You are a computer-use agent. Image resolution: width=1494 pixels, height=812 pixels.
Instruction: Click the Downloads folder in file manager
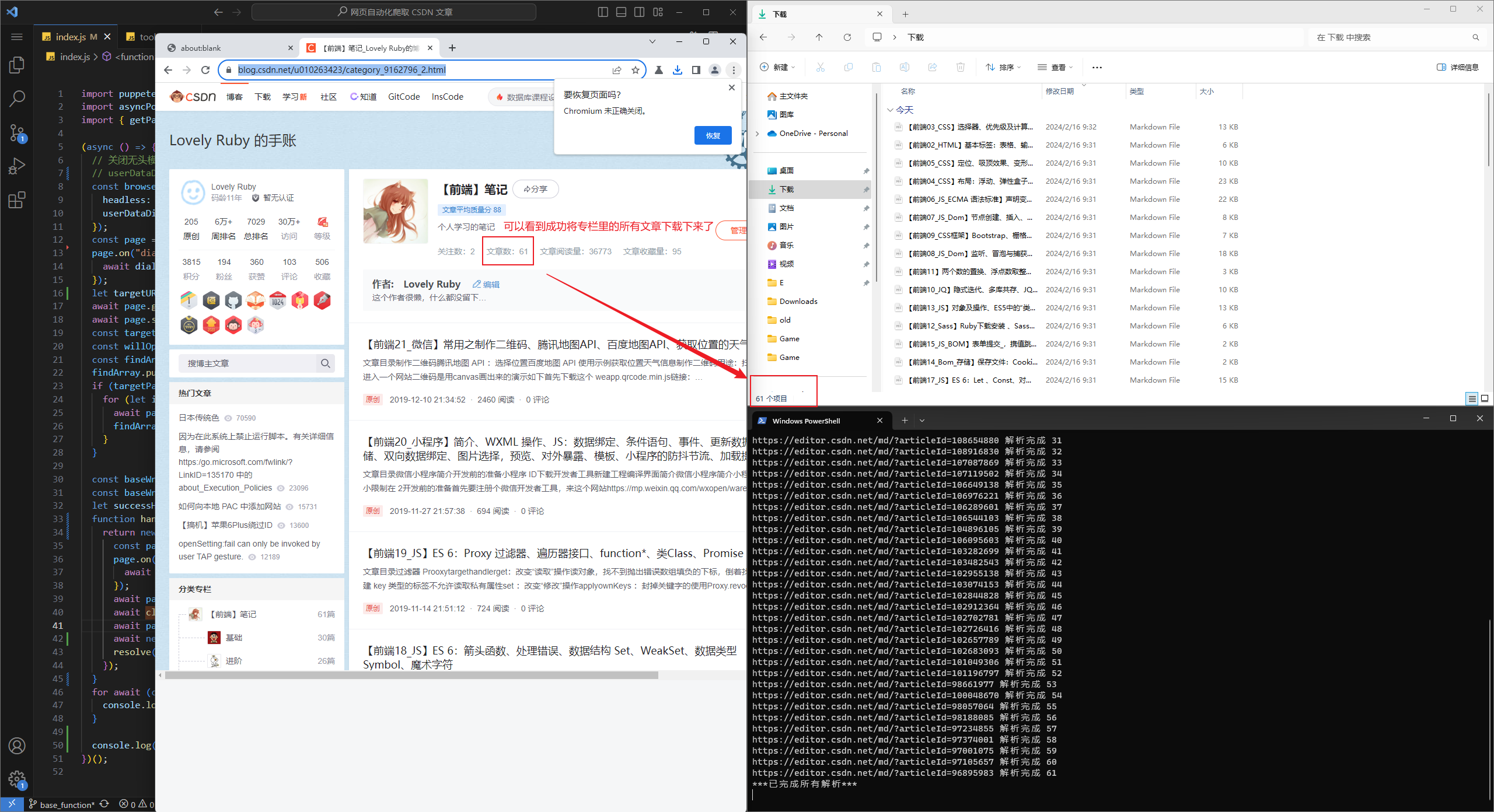(x=801, y=302)
